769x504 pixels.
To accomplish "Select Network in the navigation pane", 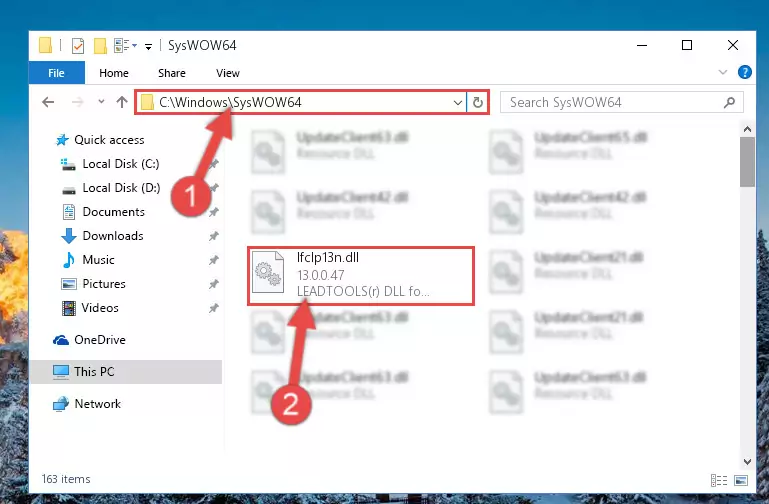I will click(97, 404).
